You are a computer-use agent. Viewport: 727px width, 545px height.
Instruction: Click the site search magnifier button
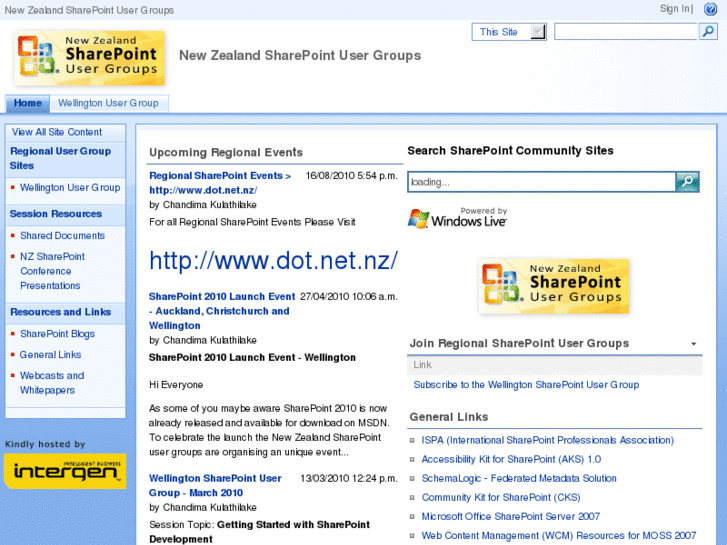(708, 32)
